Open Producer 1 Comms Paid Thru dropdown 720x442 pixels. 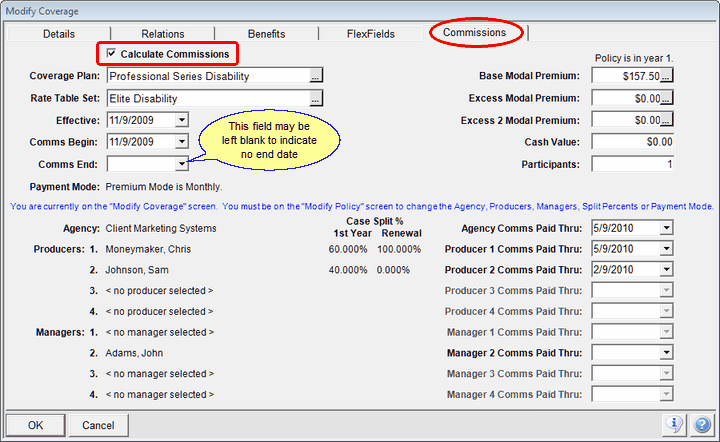click(666, 249)
